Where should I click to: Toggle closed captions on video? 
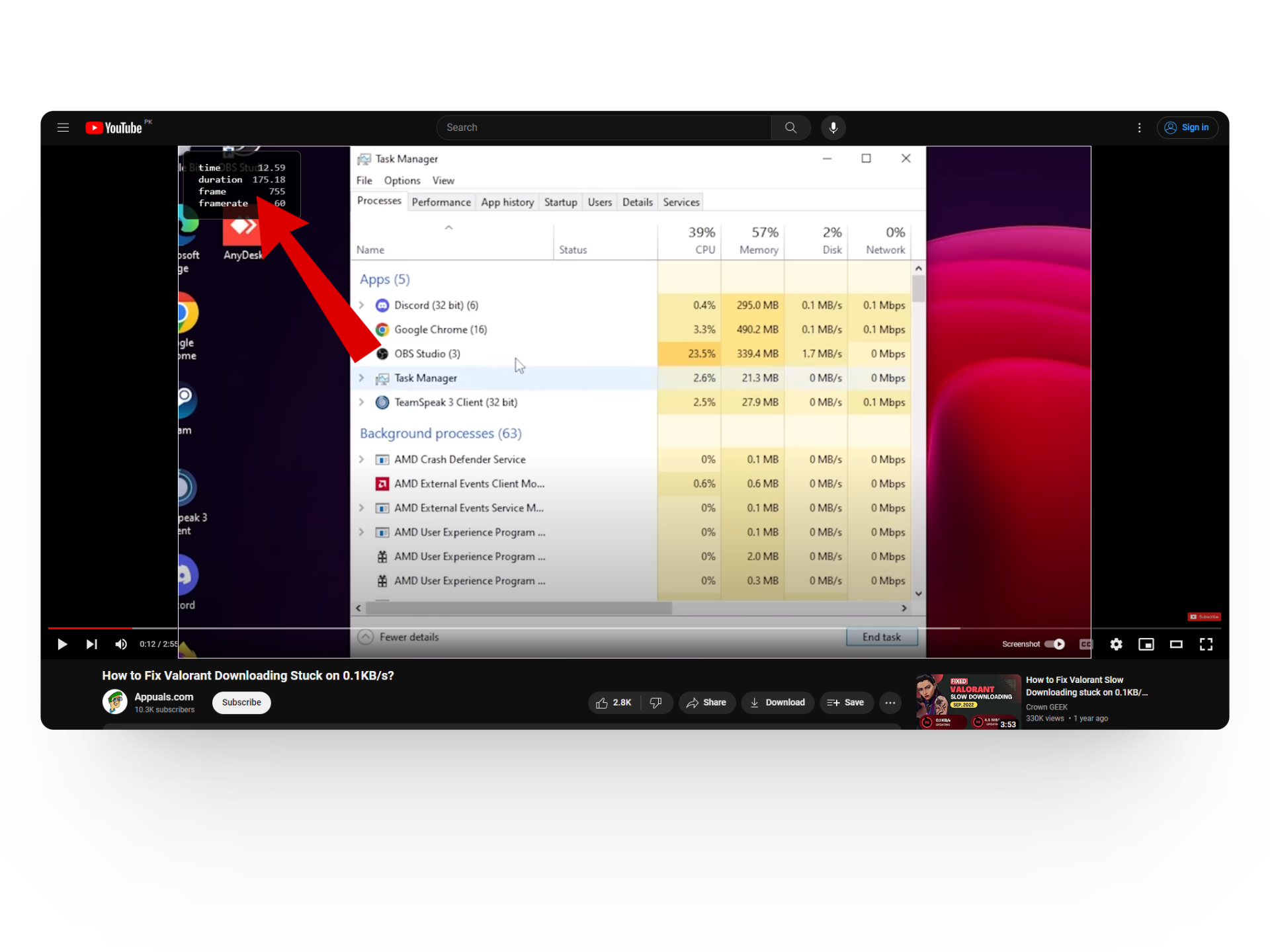pos(1085,644)
